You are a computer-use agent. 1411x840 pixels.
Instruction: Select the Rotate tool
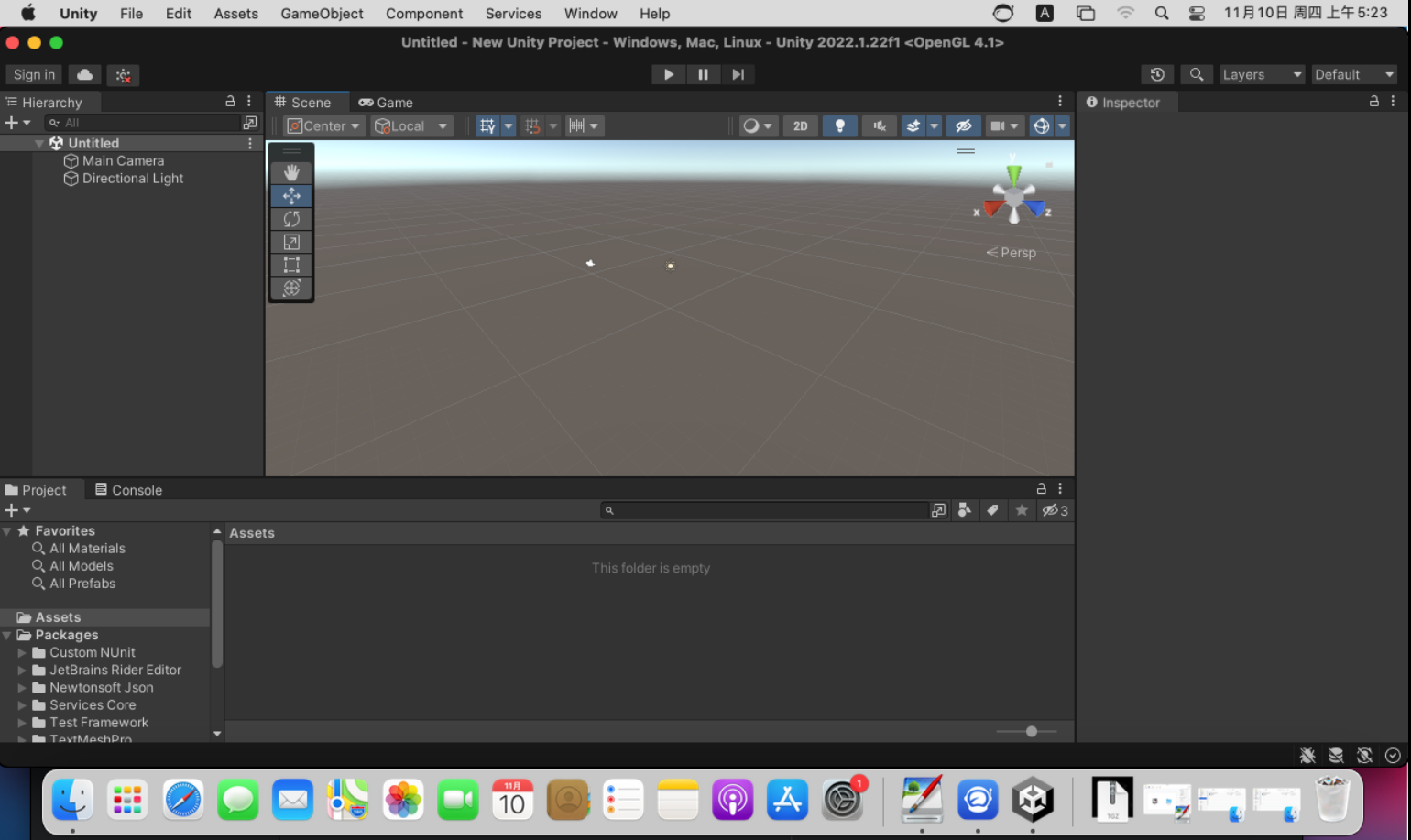[x=291, y=219]
